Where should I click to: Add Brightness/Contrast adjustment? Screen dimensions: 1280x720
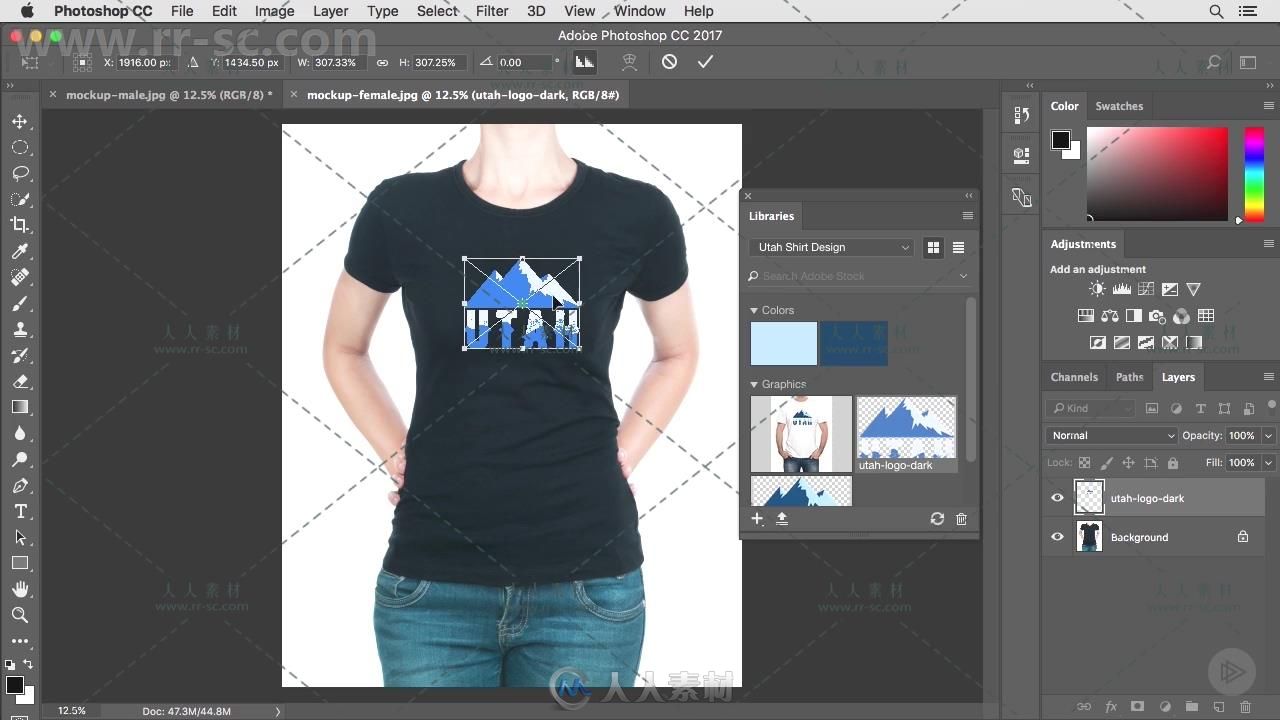pyautogui.click(x=1097, y=289)
